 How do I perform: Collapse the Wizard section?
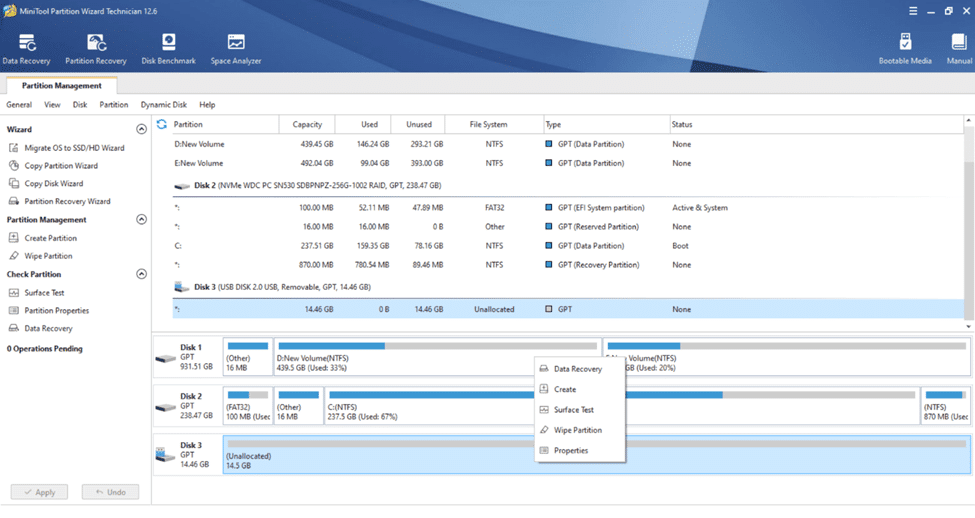(x=142, y=129)
